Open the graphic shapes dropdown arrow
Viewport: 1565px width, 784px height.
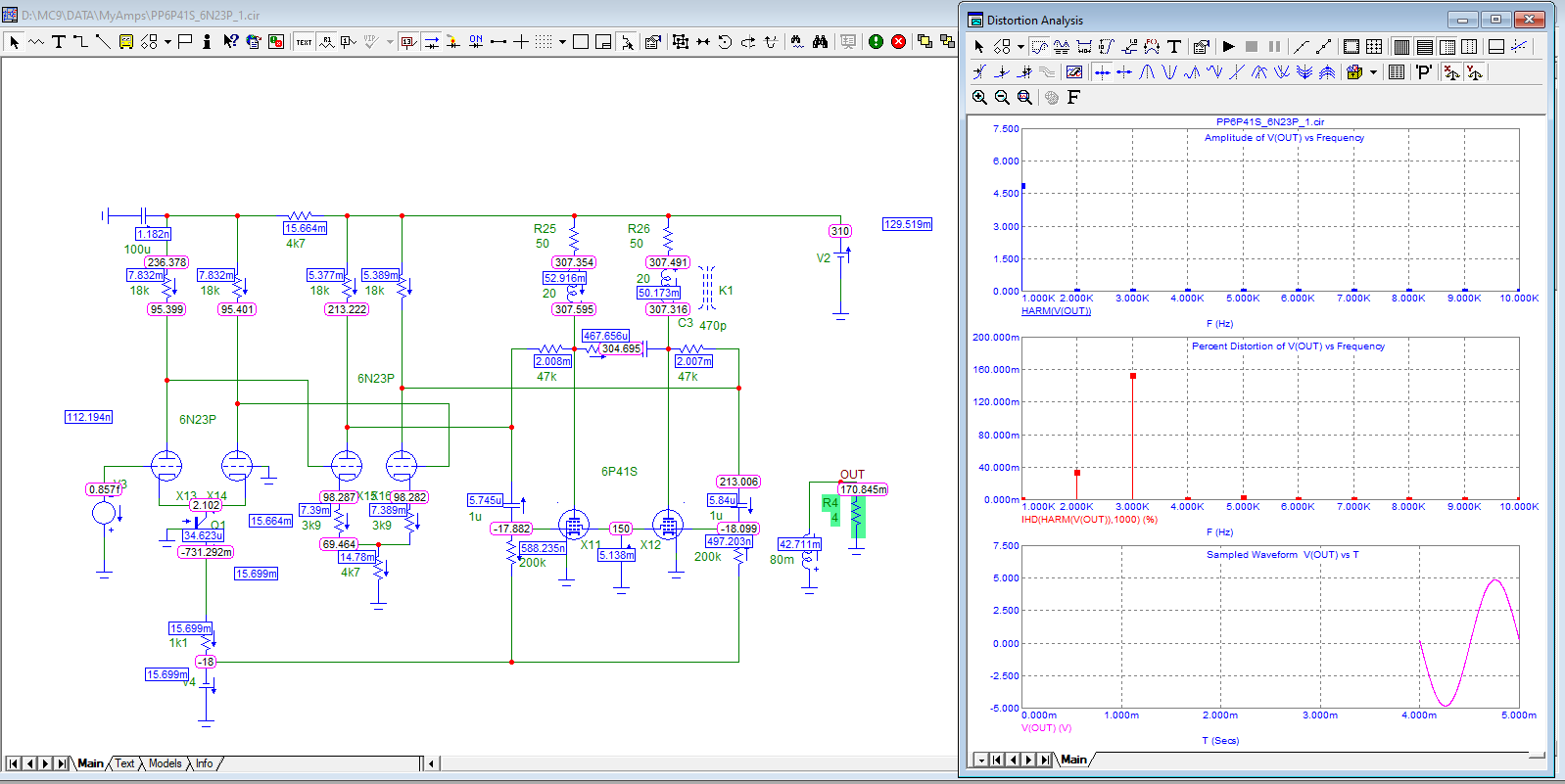[167, 41]
